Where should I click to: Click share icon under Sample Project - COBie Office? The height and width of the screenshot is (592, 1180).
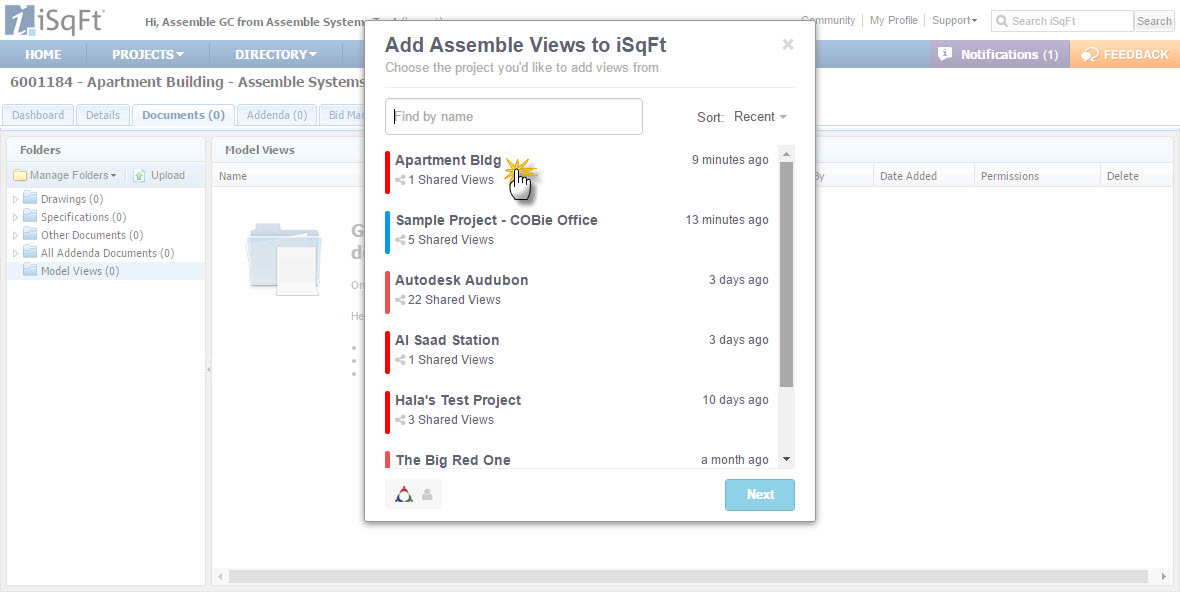400,240
